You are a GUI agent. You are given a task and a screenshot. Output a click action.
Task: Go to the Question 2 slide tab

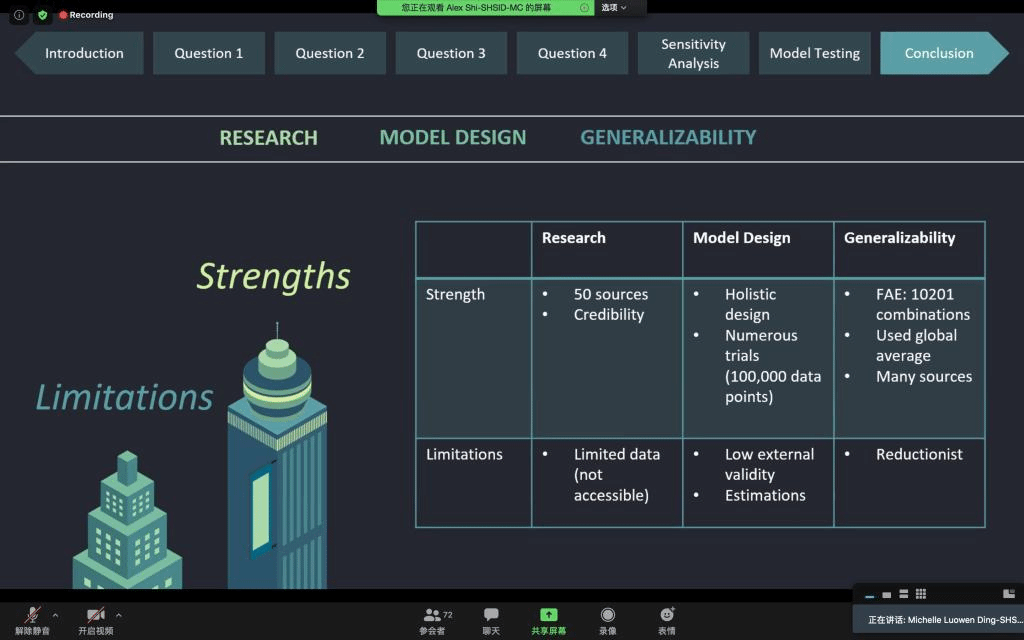pos(330,53)
